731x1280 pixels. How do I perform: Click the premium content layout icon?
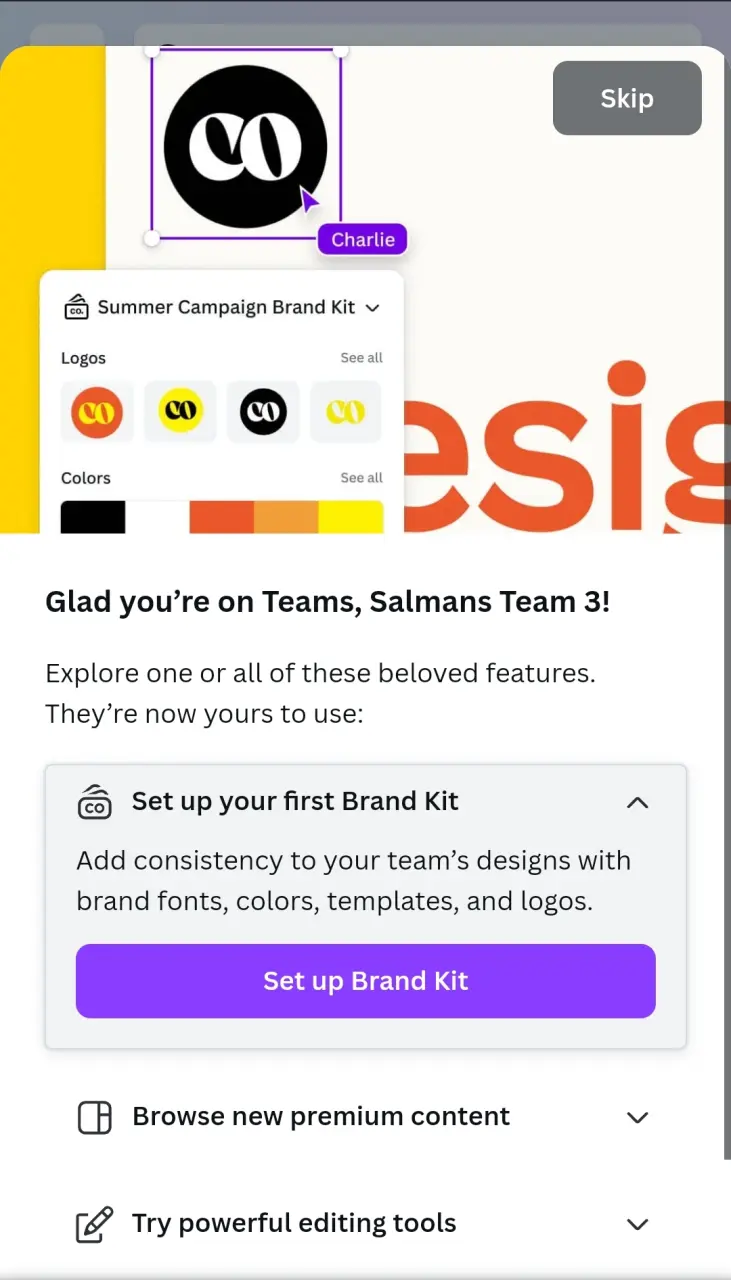point(95,1117)
